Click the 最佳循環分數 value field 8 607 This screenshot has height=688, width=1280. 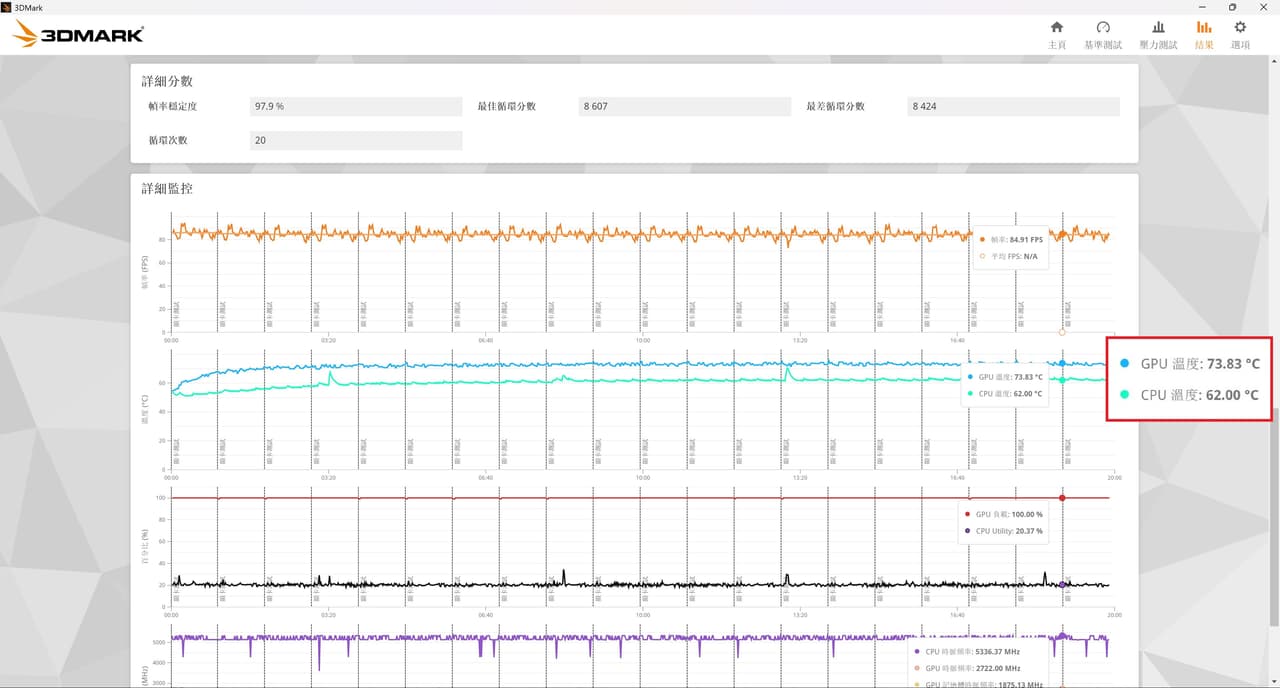click(685, 106)
